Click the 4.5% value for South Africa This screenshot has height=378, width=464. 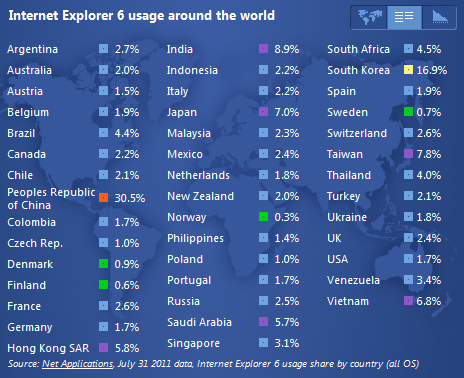(x=429, y=49)
